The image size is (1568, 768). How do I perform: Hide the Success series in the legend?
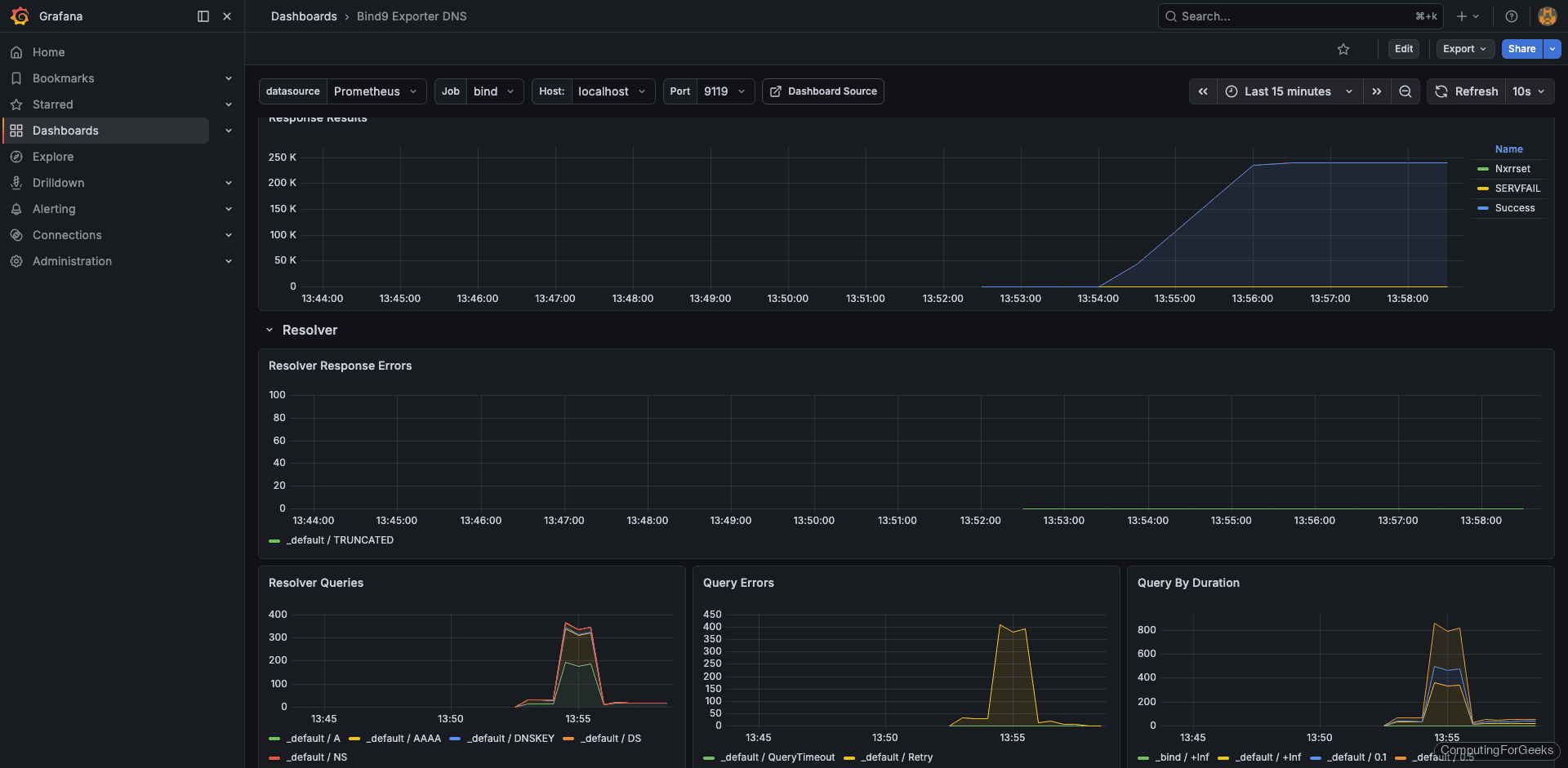(1513, 207)
